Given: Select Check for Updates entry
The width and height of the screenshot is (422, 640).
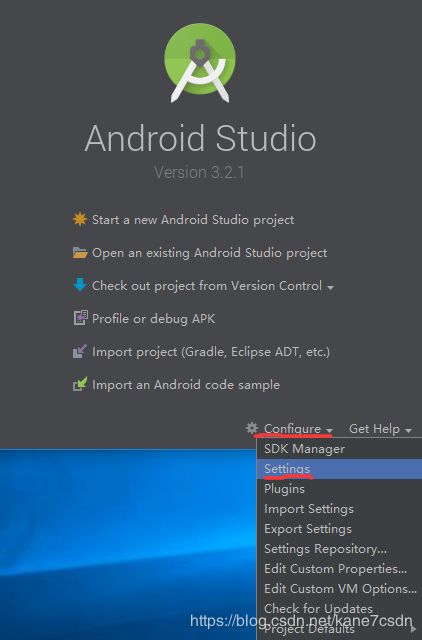Looking at the screenshot, I should tap(339, 609).
